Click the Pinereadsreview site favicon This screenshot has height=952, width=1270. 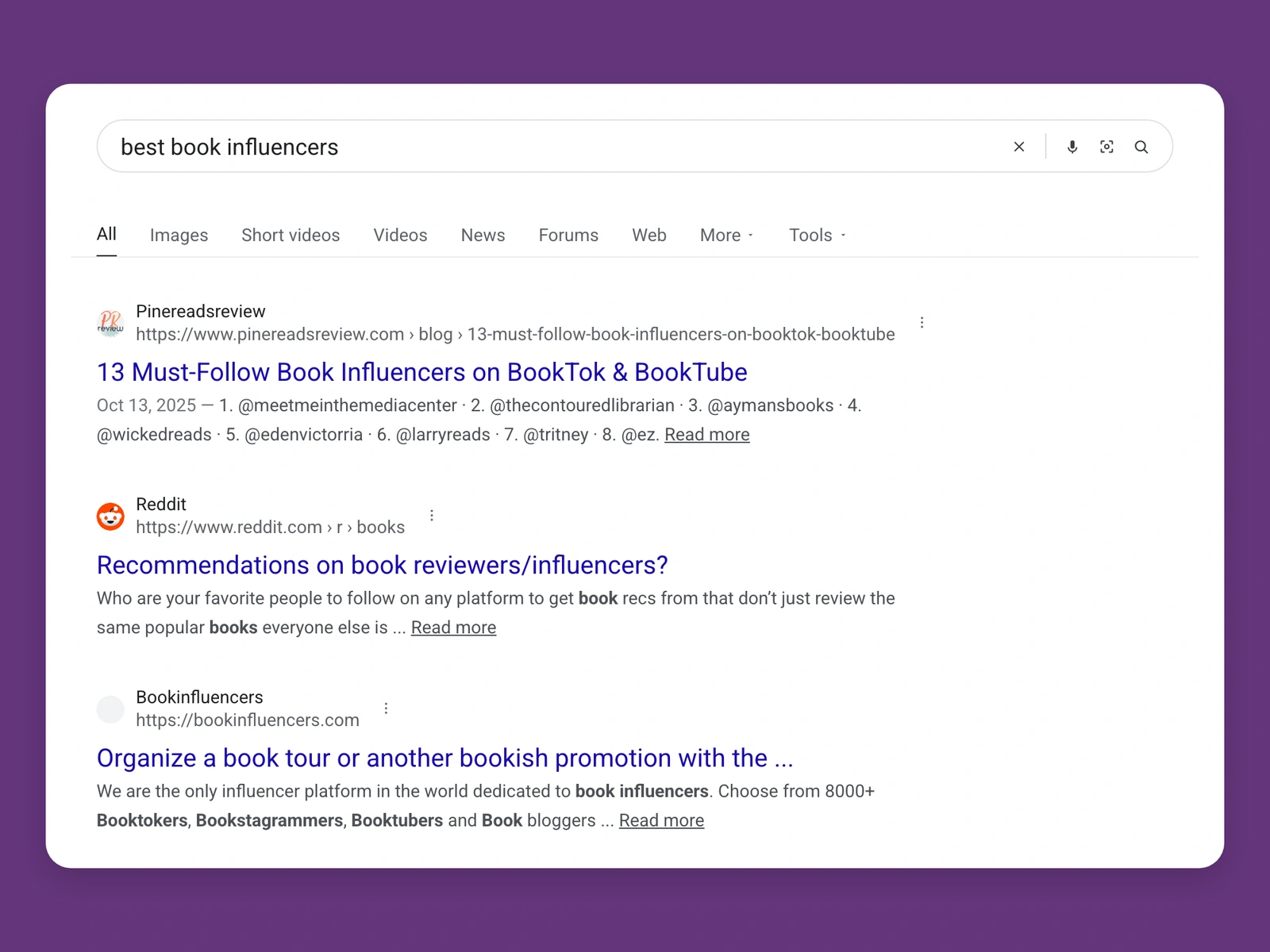click(110, 323)
